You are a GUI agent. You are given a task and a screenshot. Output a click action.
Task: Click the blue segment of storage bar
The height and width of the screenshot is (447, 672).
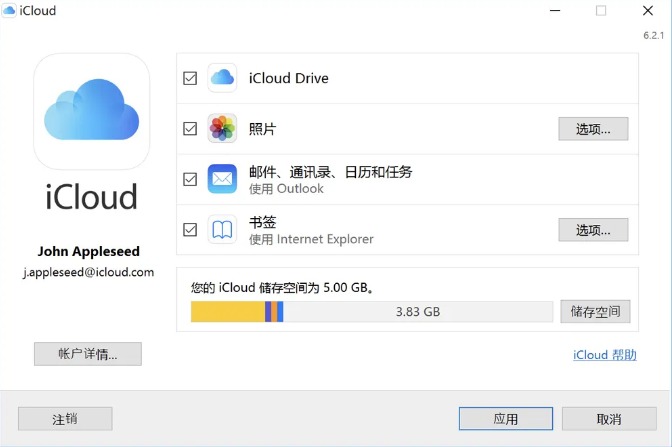[x=280, y=312]
